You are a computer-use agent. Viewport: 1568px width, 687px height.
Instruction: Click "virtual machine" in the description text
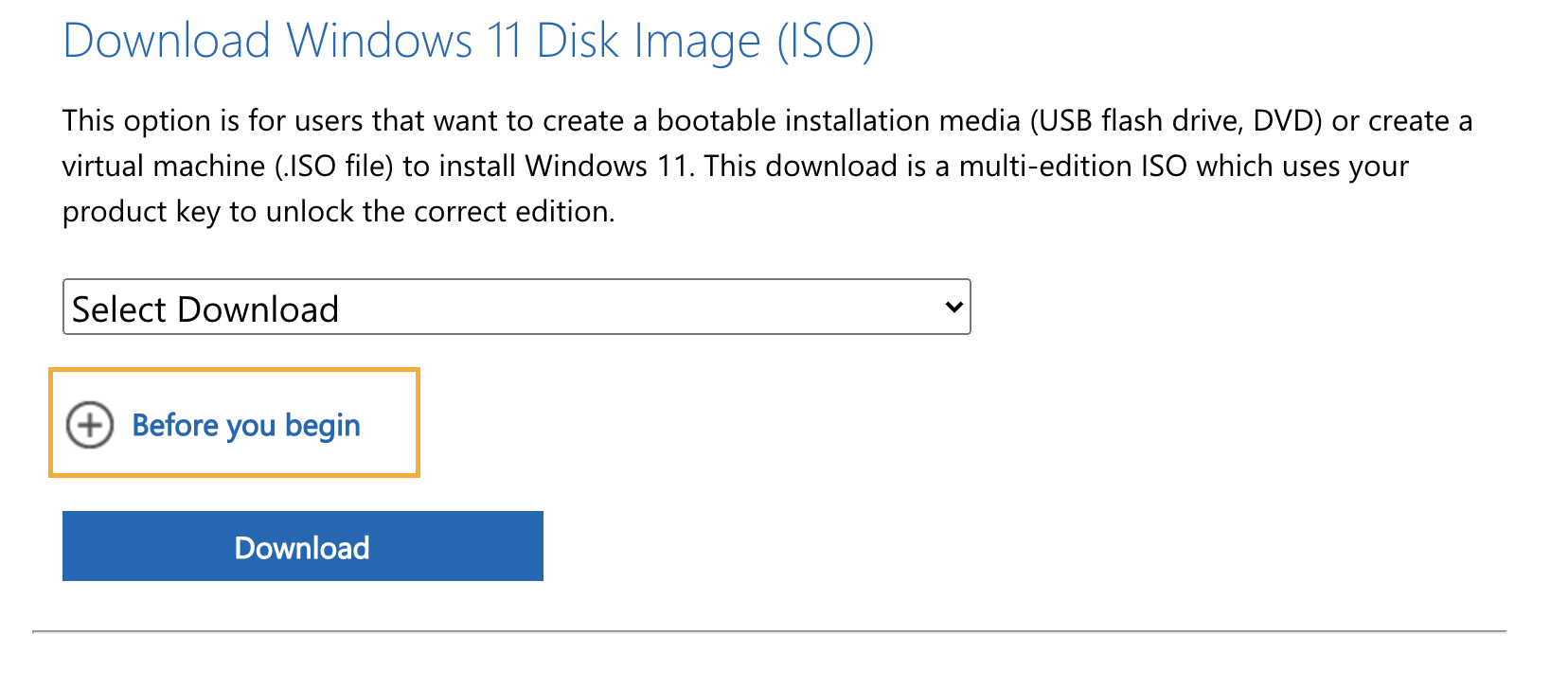point(164,167)
